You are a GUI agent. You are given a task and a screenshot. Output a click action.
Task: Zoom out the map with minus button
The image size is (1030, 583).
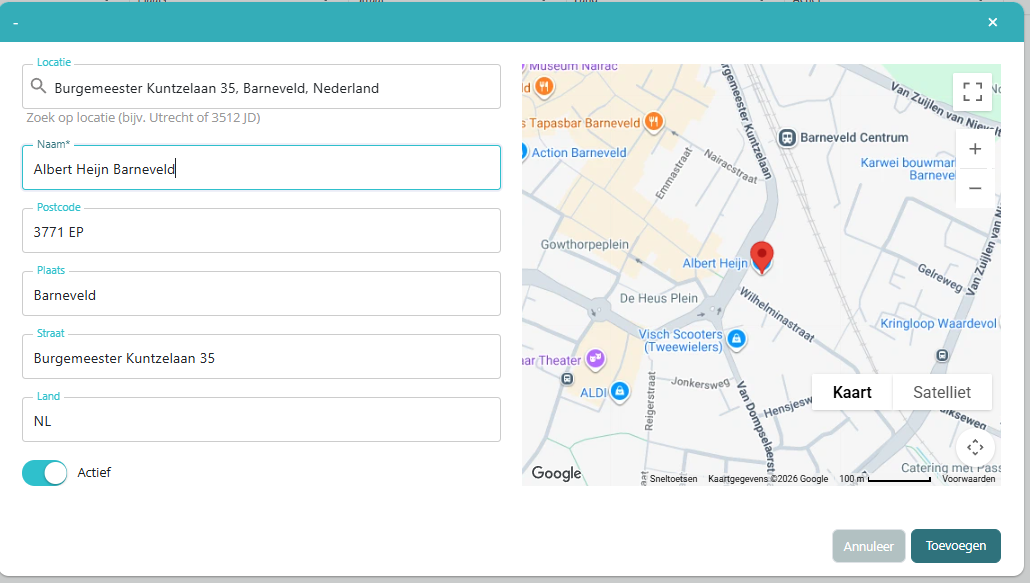975,188
